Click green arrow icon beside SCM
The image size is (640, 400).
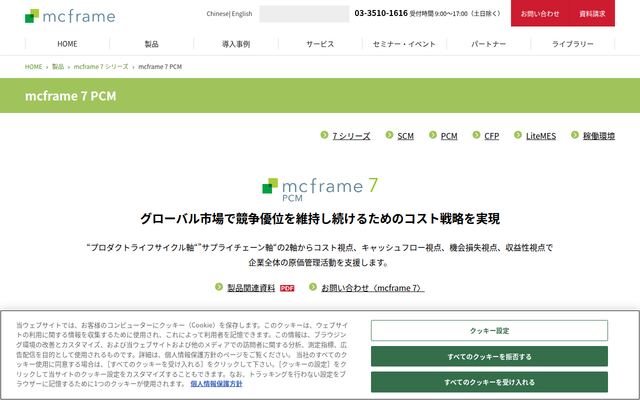point(389,135)
